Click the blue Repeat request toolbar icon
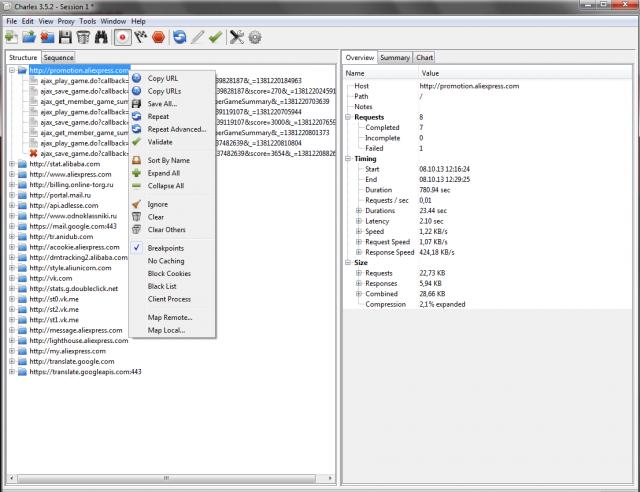Viewport: 640px width, 492px height. (179, 38)
